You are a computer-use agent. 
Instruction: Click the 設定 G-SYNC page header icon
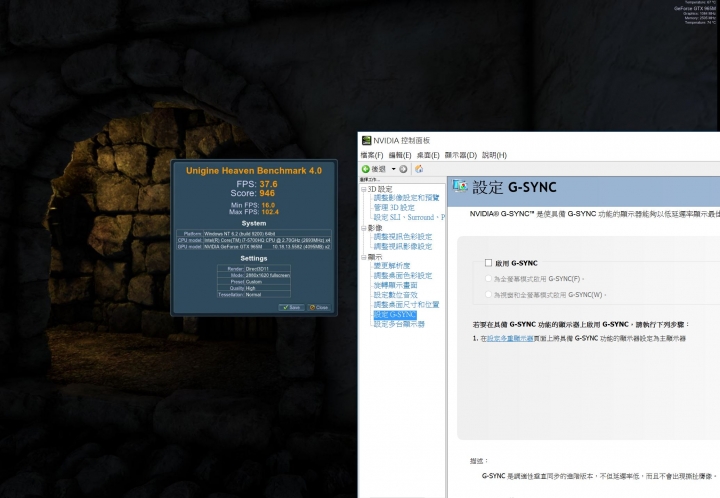[460, 186]
